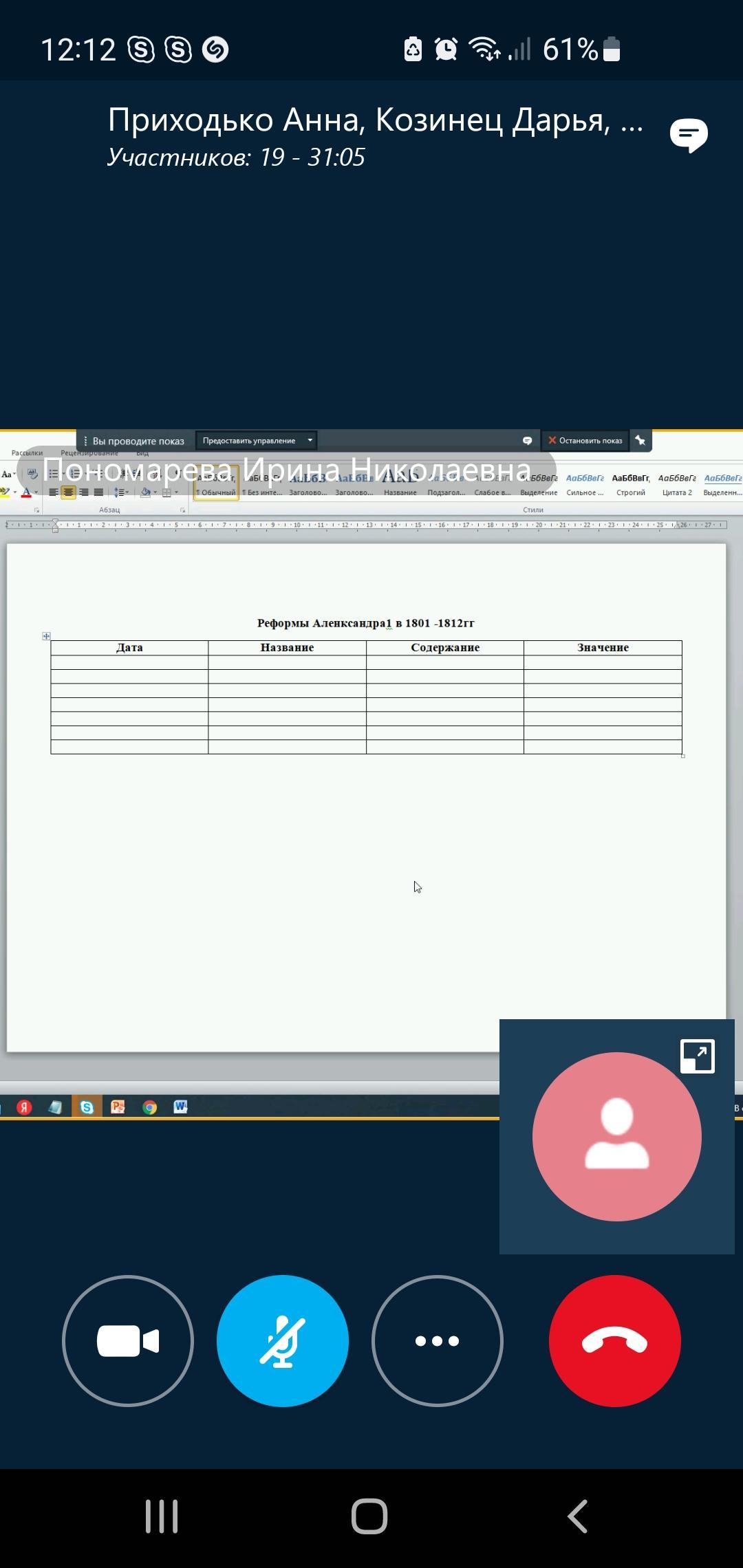
Task: Click the table resize handle corner
Action: (x=682, y=756)
